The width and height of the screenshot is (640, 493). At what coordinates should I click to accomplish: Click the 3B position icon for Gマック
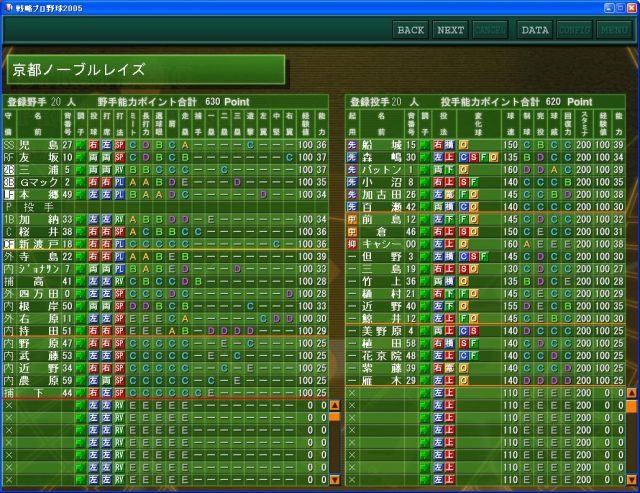[x=9, y=182]
